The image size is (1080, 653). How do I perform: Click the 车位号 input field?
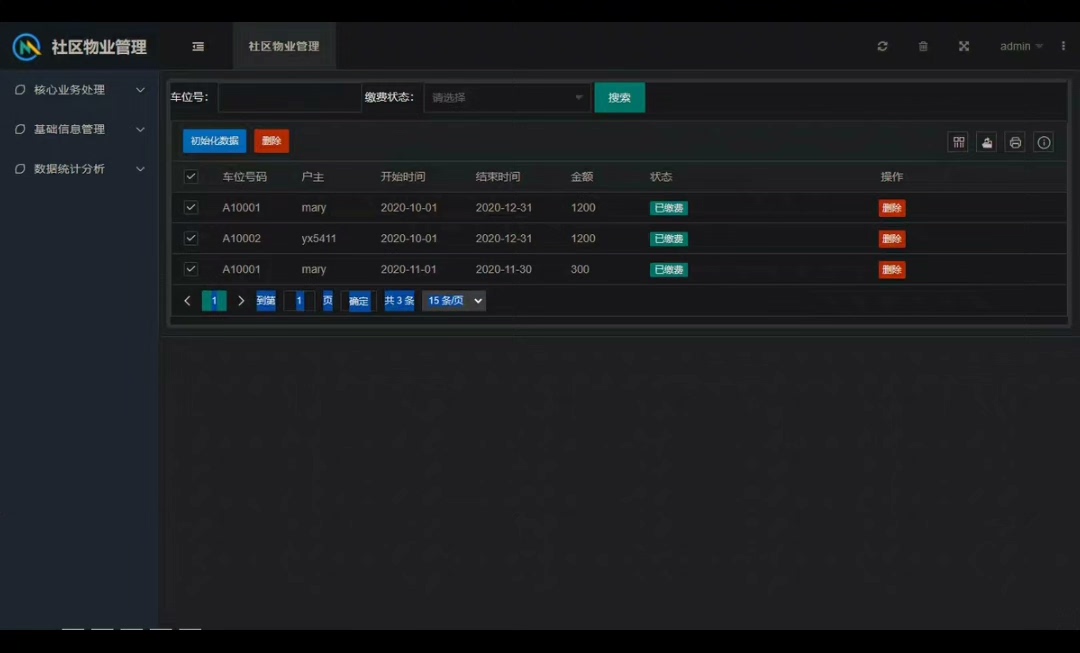[289, 97]
